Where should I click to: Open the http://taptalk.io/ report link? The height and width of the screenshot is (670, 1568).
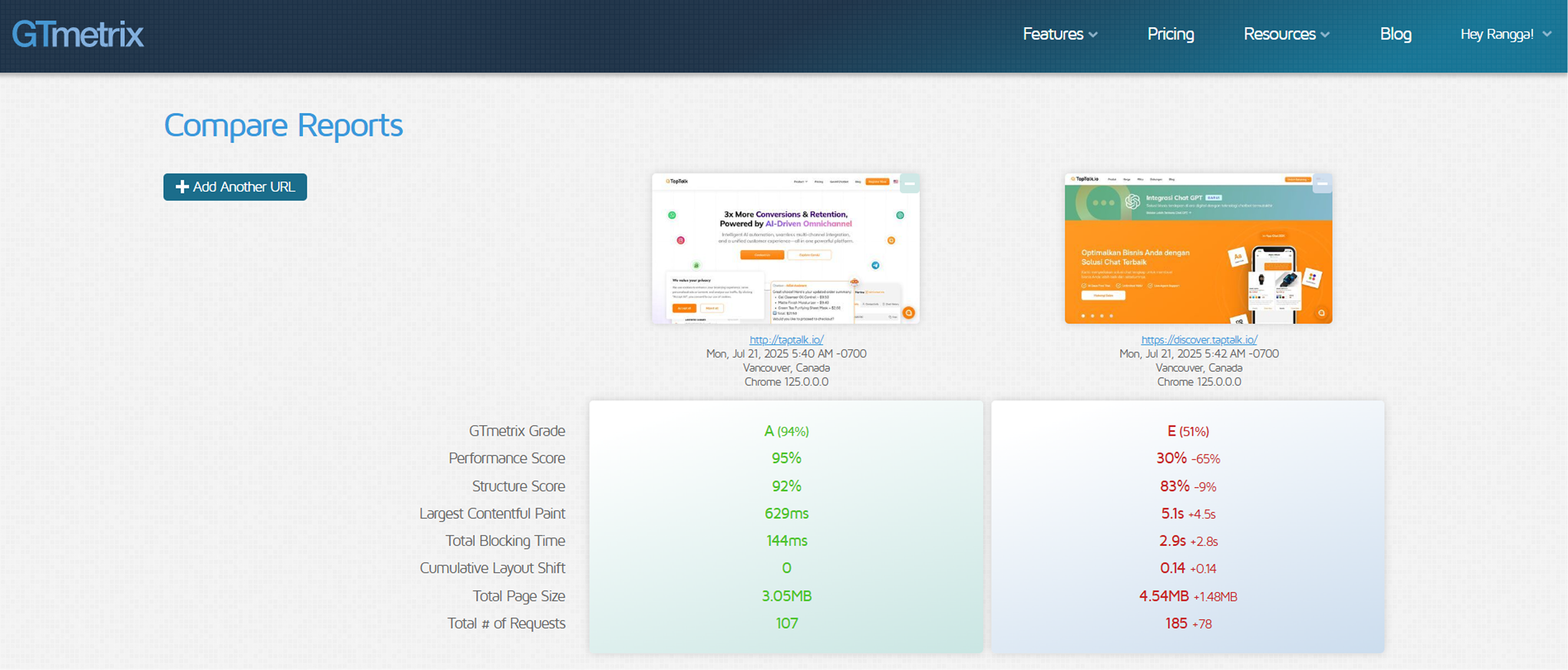coord(786,340)
